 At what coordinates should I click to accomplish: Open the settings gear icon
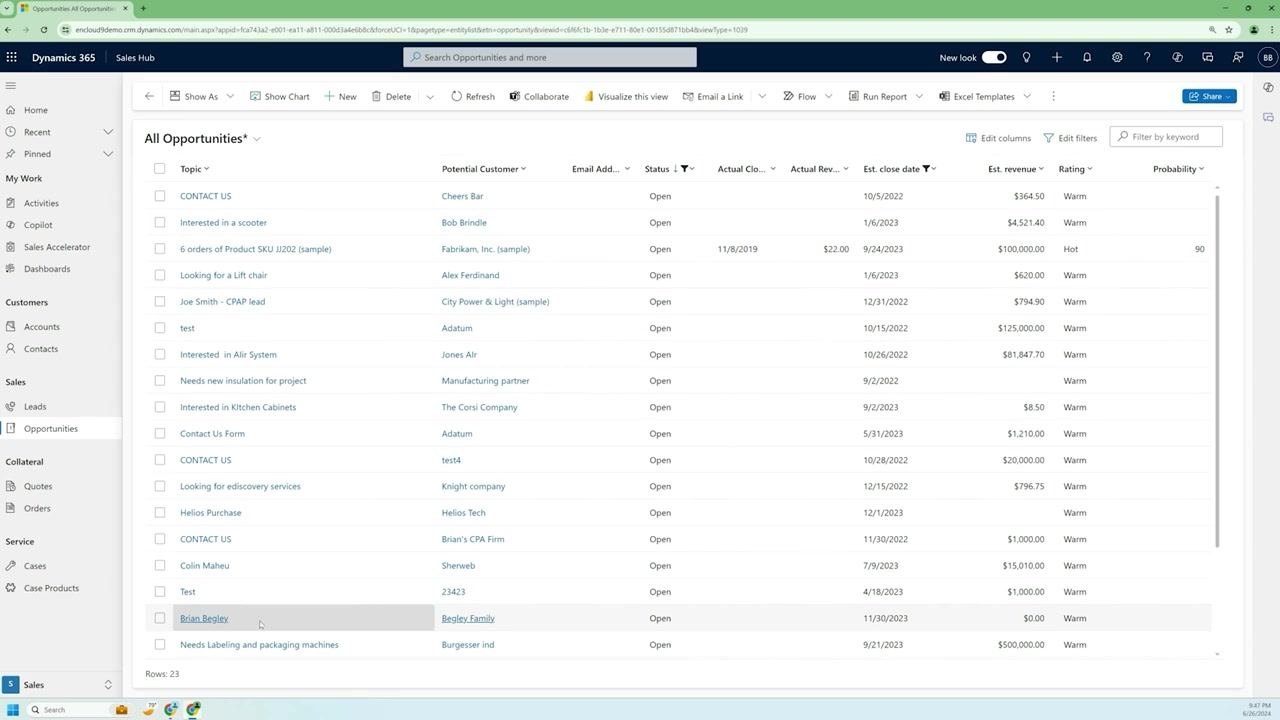(1117, 57)
